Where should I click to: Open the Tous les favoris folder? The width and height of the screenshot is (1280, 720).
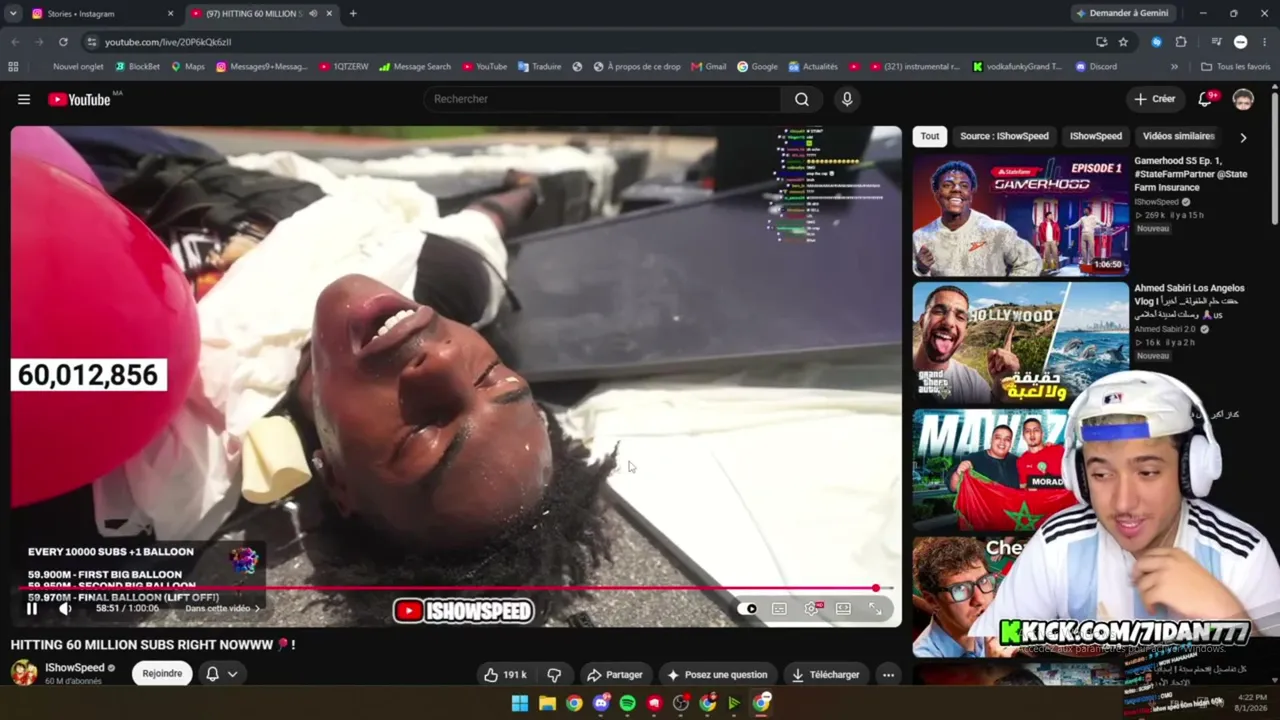pyautogui.click(x=1236, y=67)
